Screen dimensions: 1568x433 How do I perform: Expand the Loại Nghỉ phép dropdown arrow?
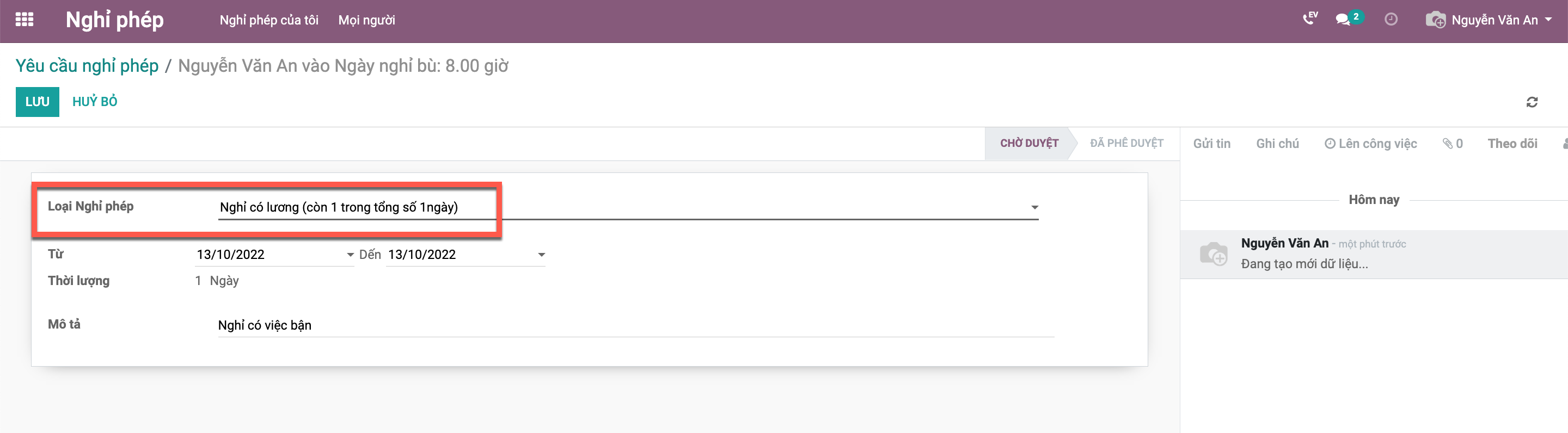click(x=1034, y=207)
